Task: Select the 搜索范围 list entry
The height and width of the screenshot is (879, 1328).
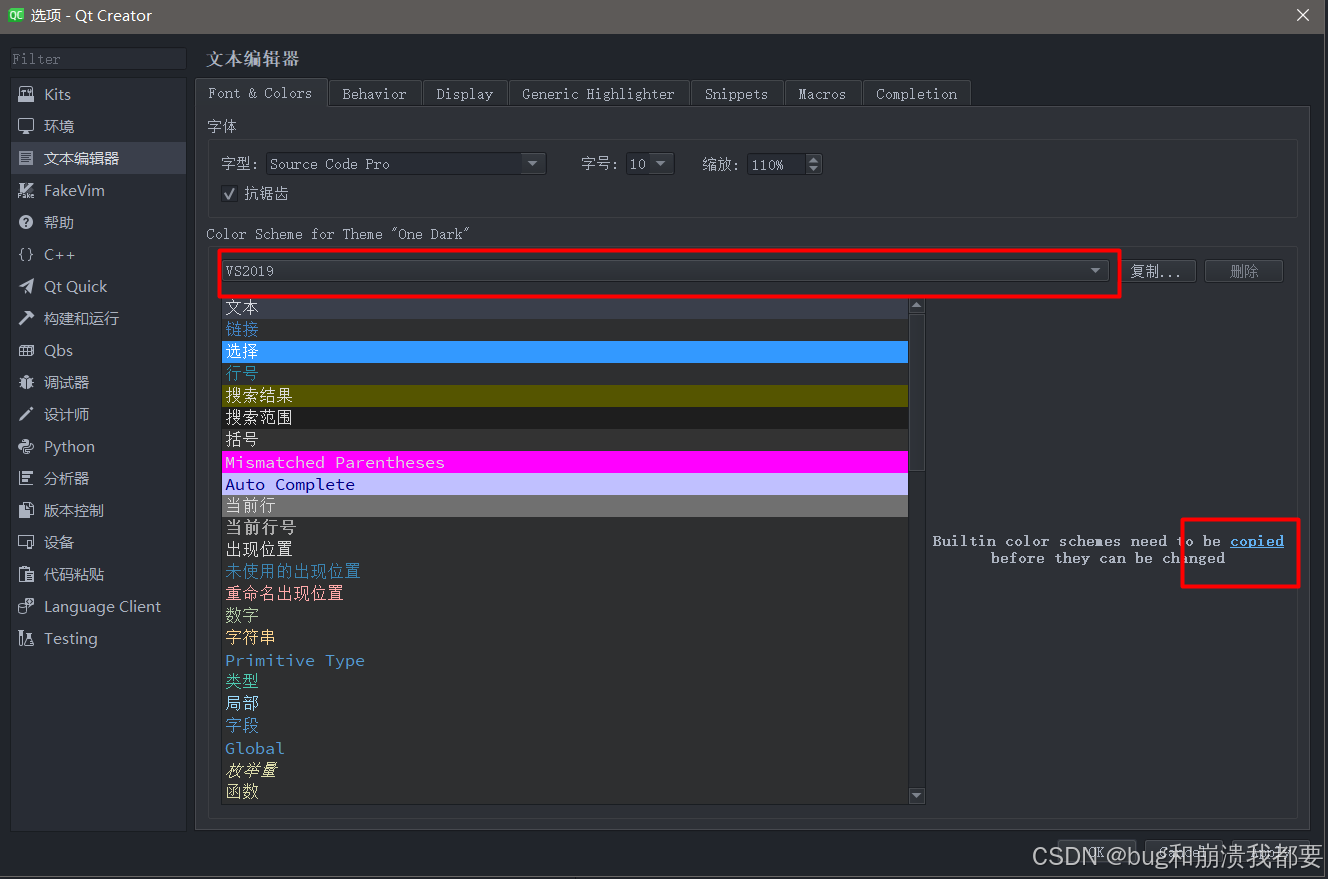Action: click(x=565, y=418)
